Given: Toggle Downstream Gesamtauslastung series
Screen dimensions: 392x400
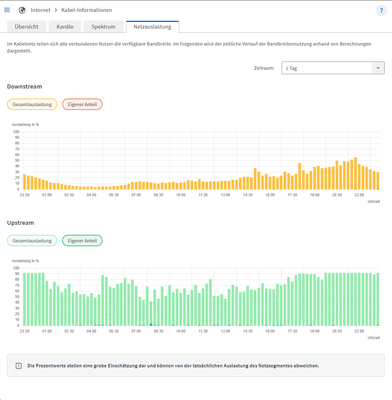Looking at the screenshot, I should coord(32,104).
